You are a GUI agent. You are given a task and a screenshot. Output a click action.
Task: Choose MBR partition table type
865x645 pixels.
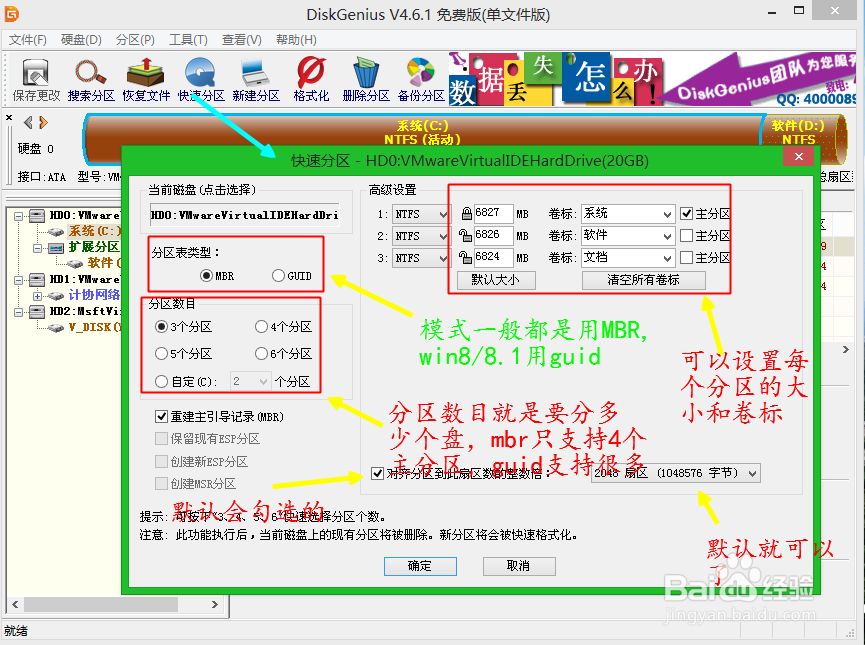tap(217, 275)
